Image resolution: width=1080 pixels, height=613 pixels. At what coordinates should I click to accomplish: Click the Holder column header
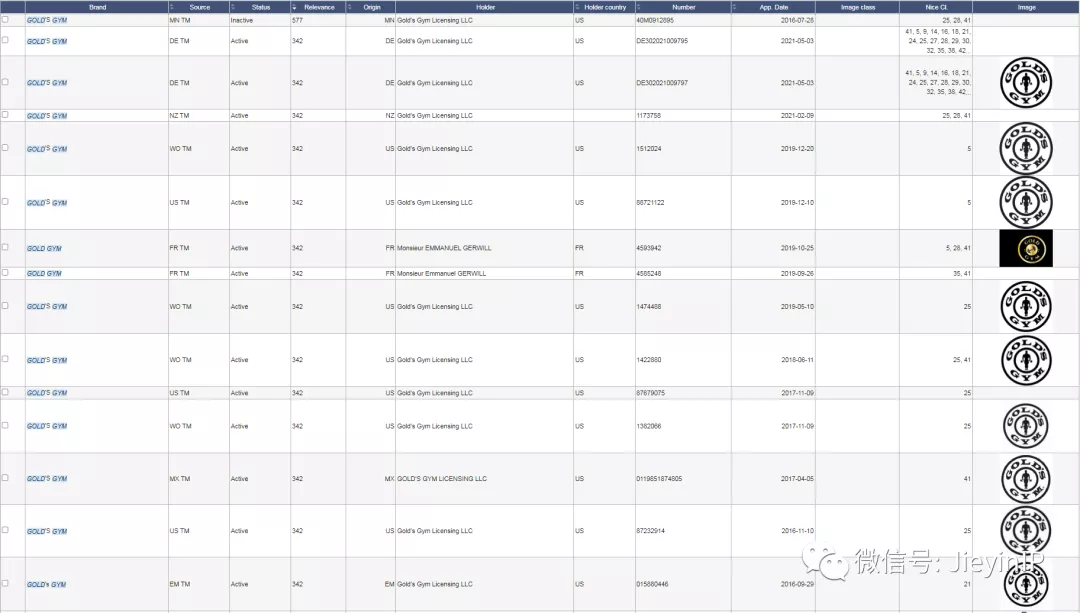pyautogui.click(x=485, y=7)
